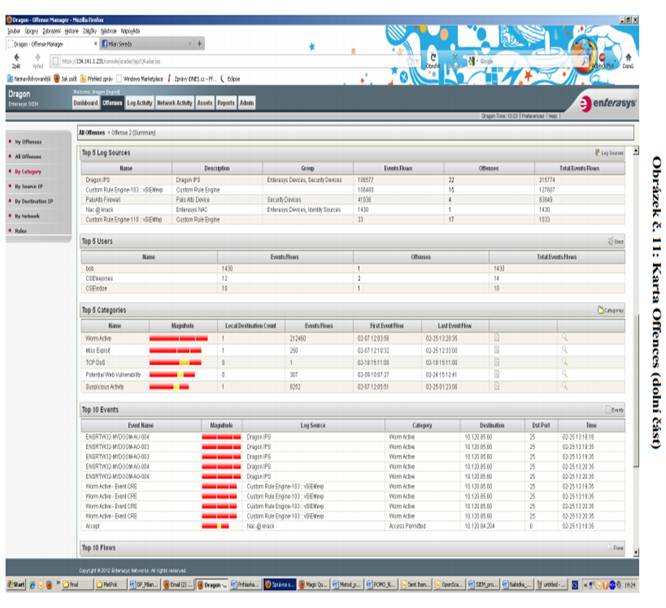Click the Events icon in the Top 10 Events header
The width and height of the screenshot is (666, 608).
coord(608,410)
